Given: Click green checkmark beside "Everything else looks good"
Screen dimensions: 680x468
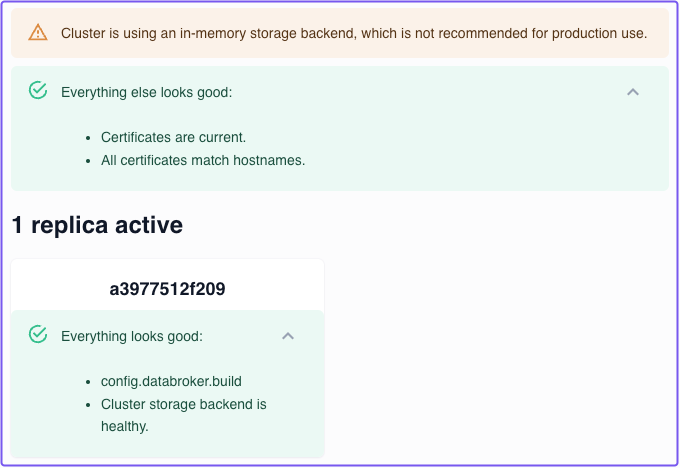Looking at the screenshot, I should click(38, 91).
